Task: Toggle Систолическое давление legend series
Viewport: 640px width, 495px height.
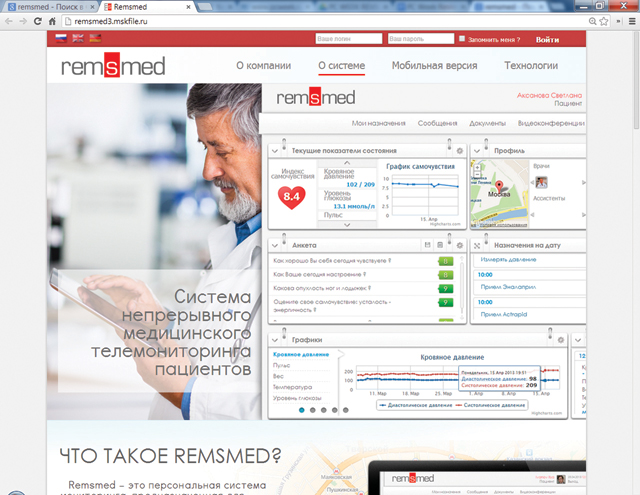Action: click(x=490, y=405)
